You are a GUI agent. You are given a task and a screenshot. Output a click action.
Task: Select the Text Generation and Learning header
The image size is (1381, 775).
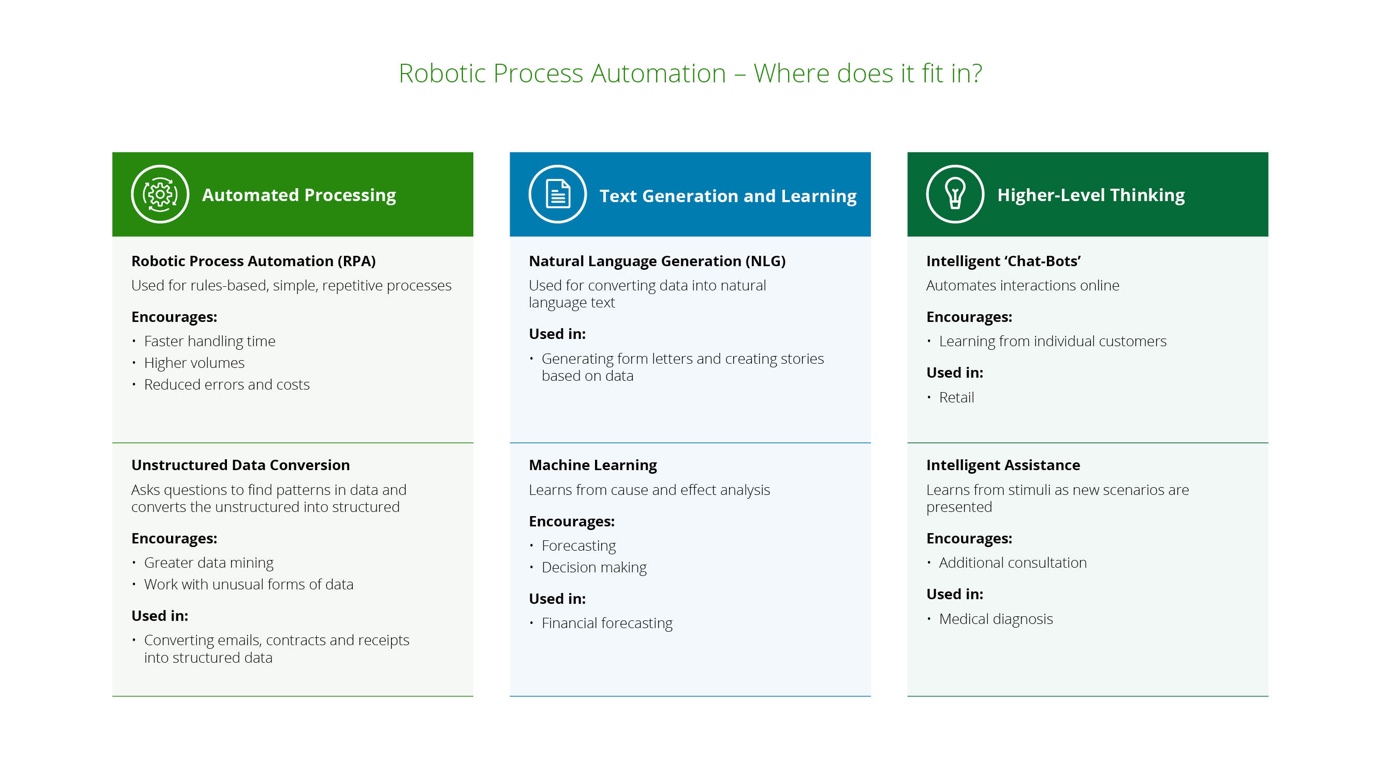[690, 196]
